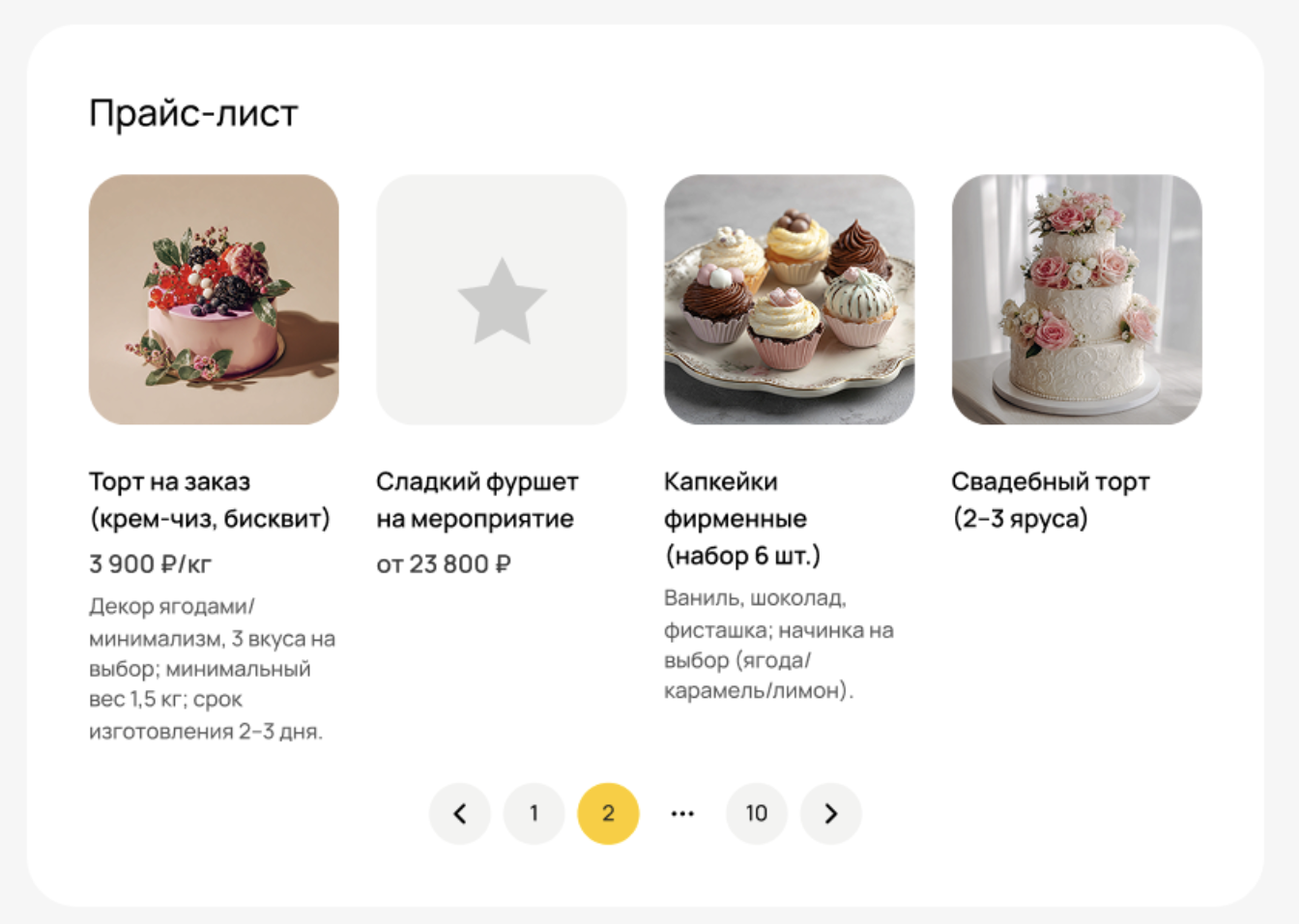Click the "Прайс-лист" heading
The width and height of the screenshot is (1299, 924).
193,113
